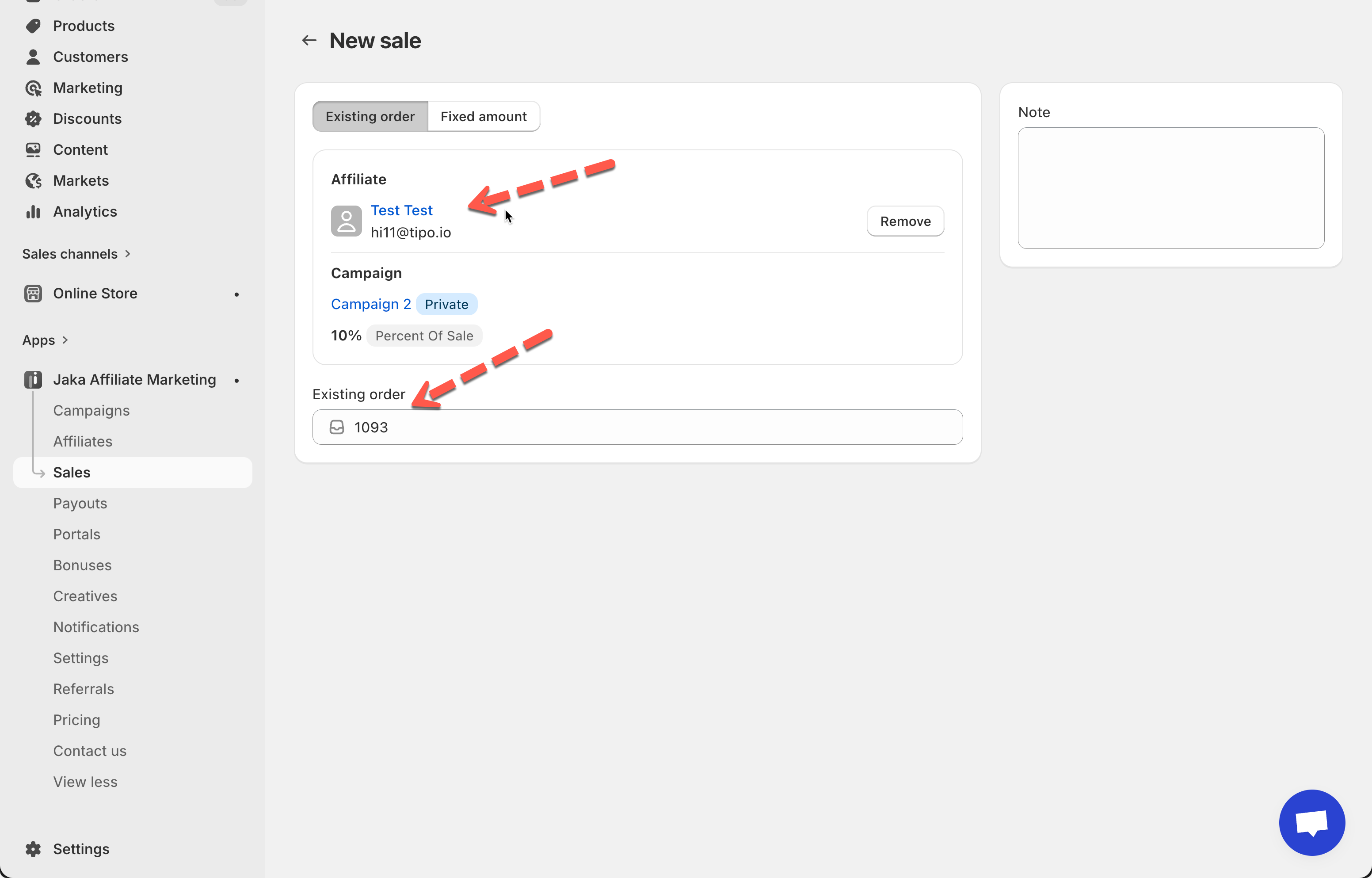Click the Discounts badge icon
This screenshot has width=1372, height=878.
click(x=33, y=118)
